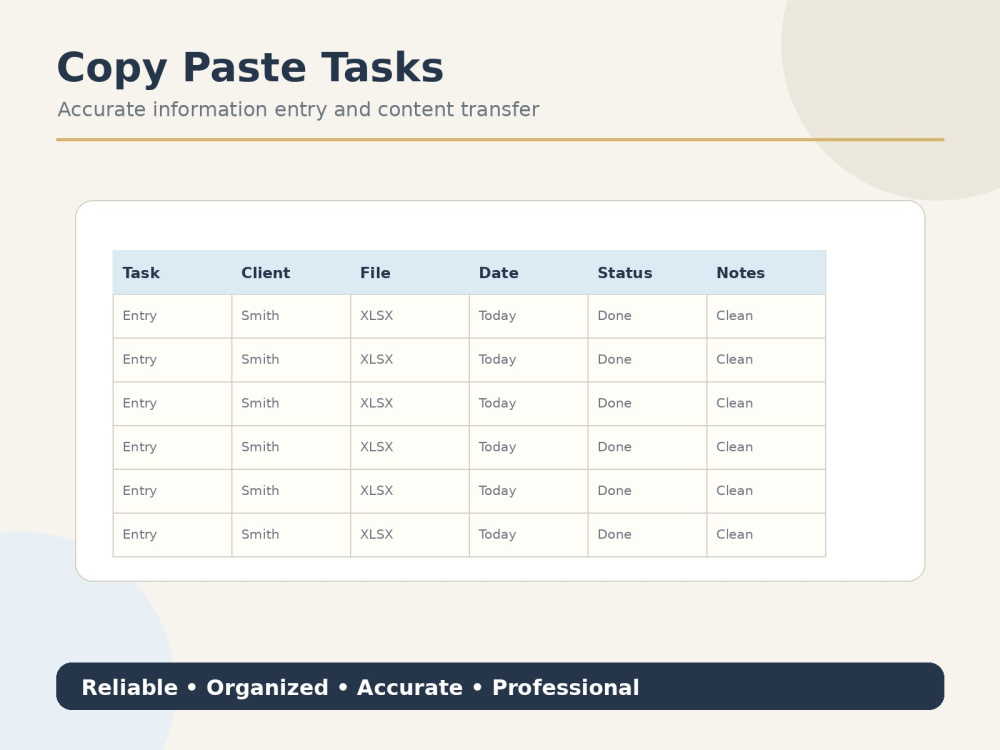Select the "File" column header

click(409, 273)
